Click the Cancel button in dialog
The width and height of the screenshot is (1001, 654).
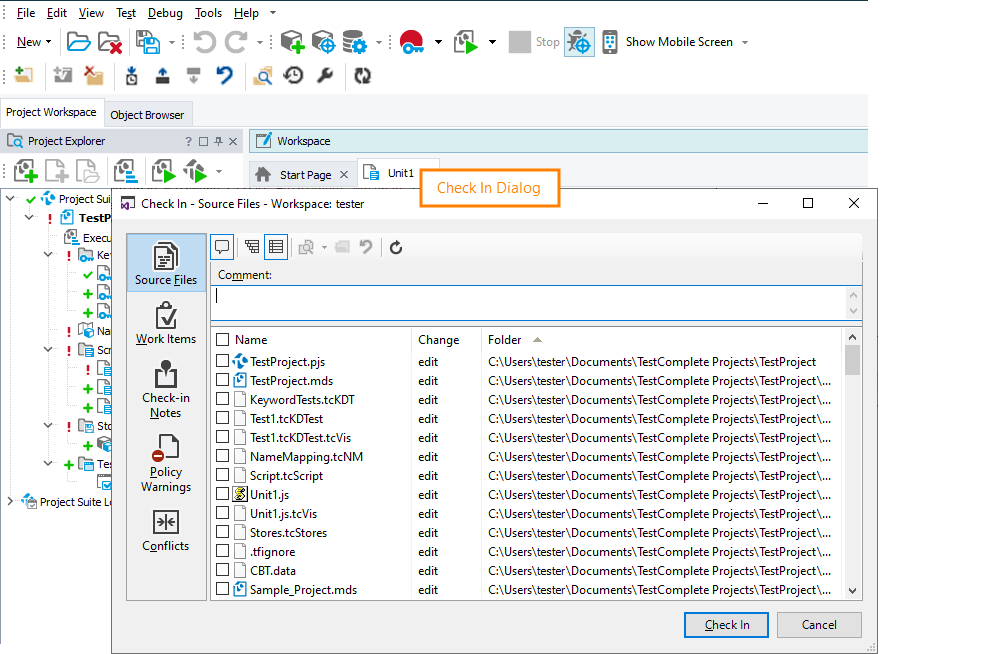point(819,625)
